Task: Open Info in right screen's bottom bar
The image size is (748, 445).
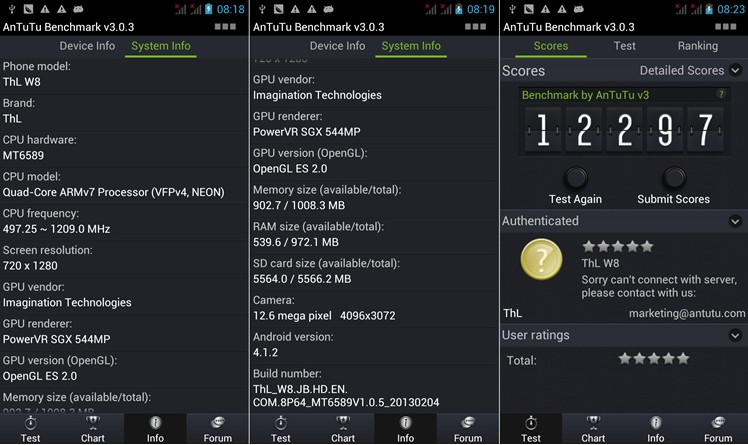Action: [655, 429]
